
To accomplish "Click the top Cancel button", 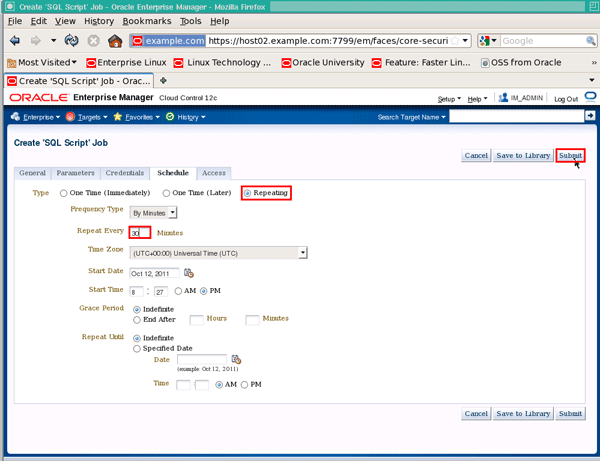I will (476, 155).
